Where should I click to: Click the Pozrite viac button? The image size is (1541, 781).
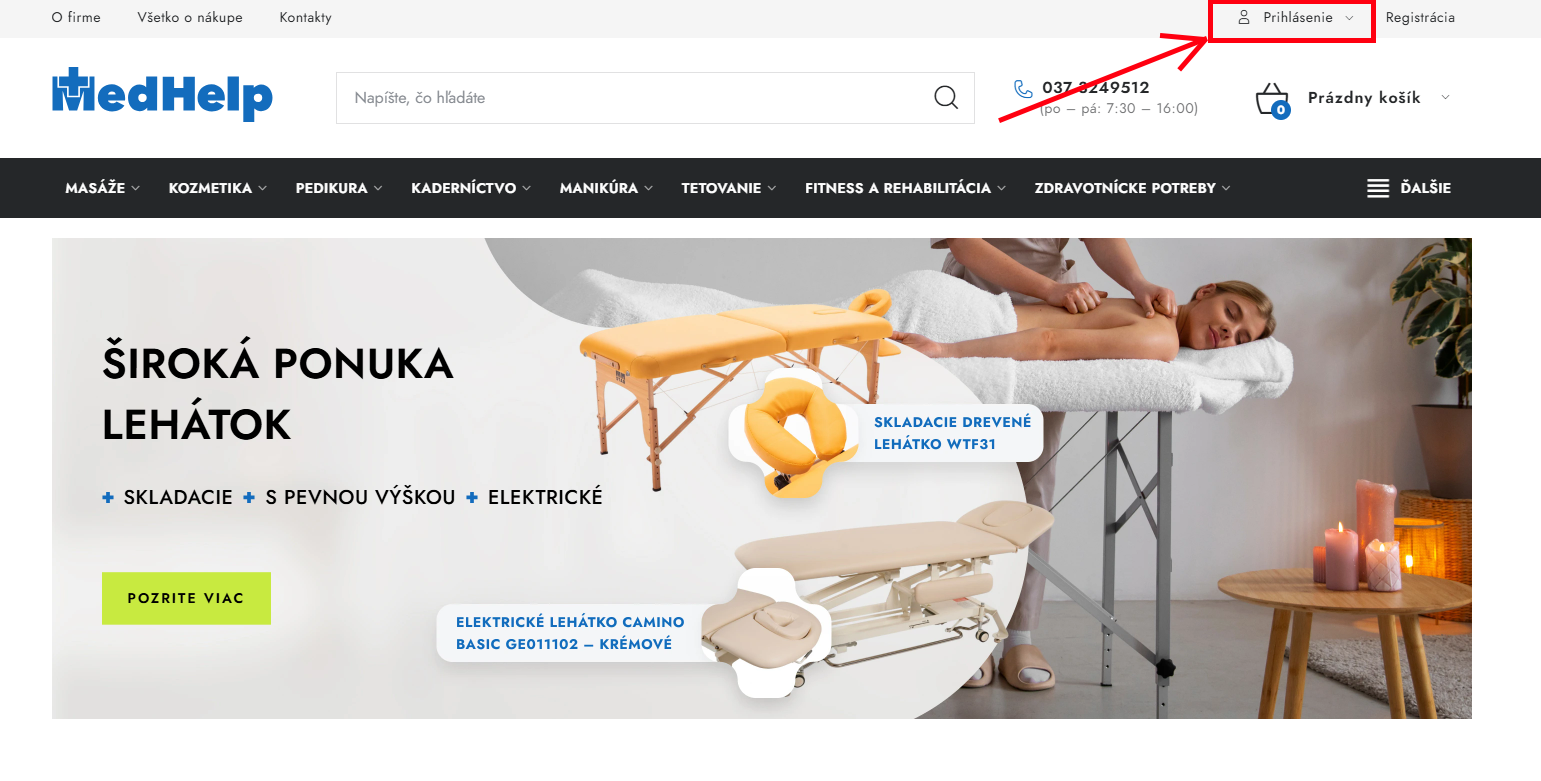(x=186, y=598)
